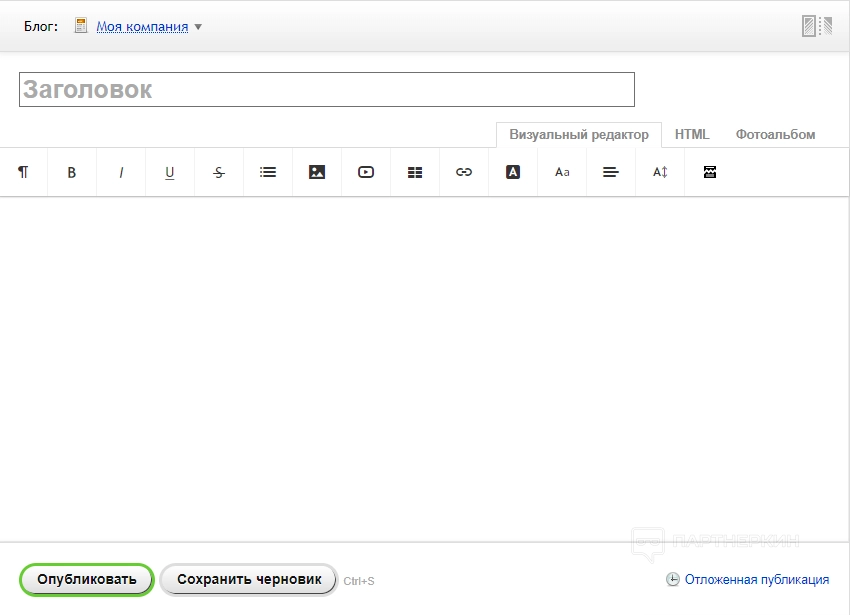Open the paragraph format tool
The image size is (850, 615).
click(23, 172)
